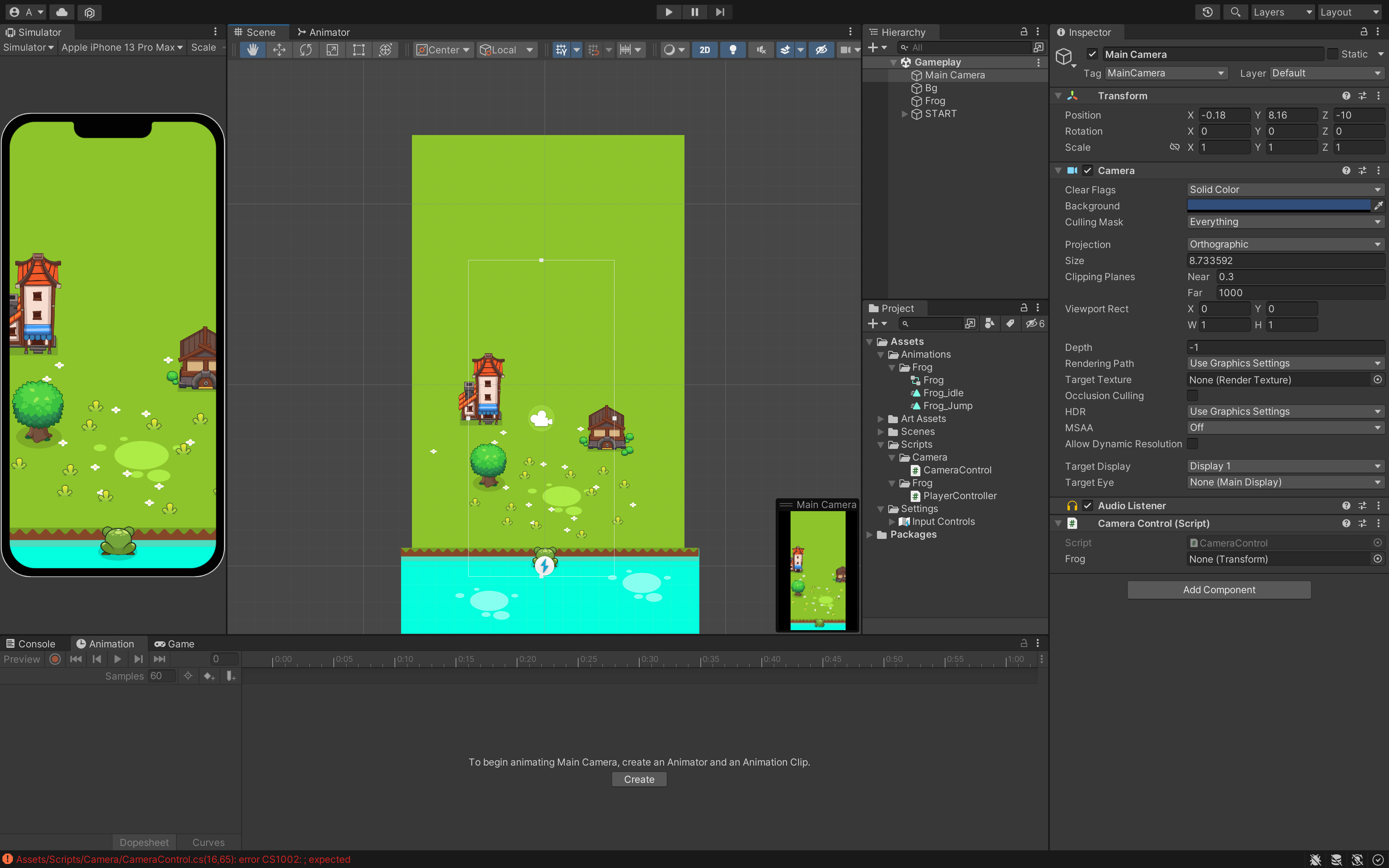Expand the Art Assets folder

click(881, 418)
